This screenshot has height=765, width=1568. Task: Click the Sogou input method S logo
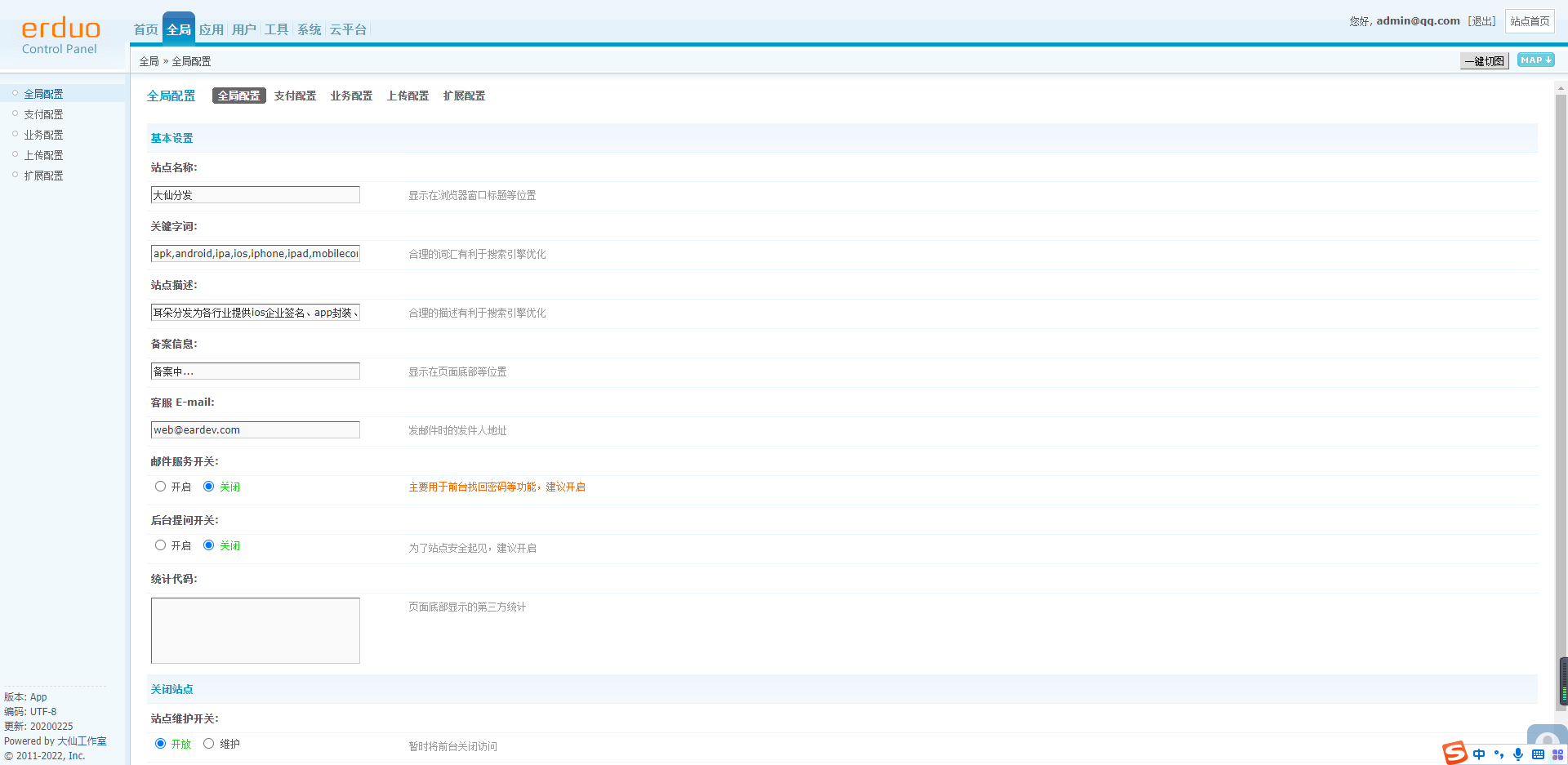click(1454, 753)
